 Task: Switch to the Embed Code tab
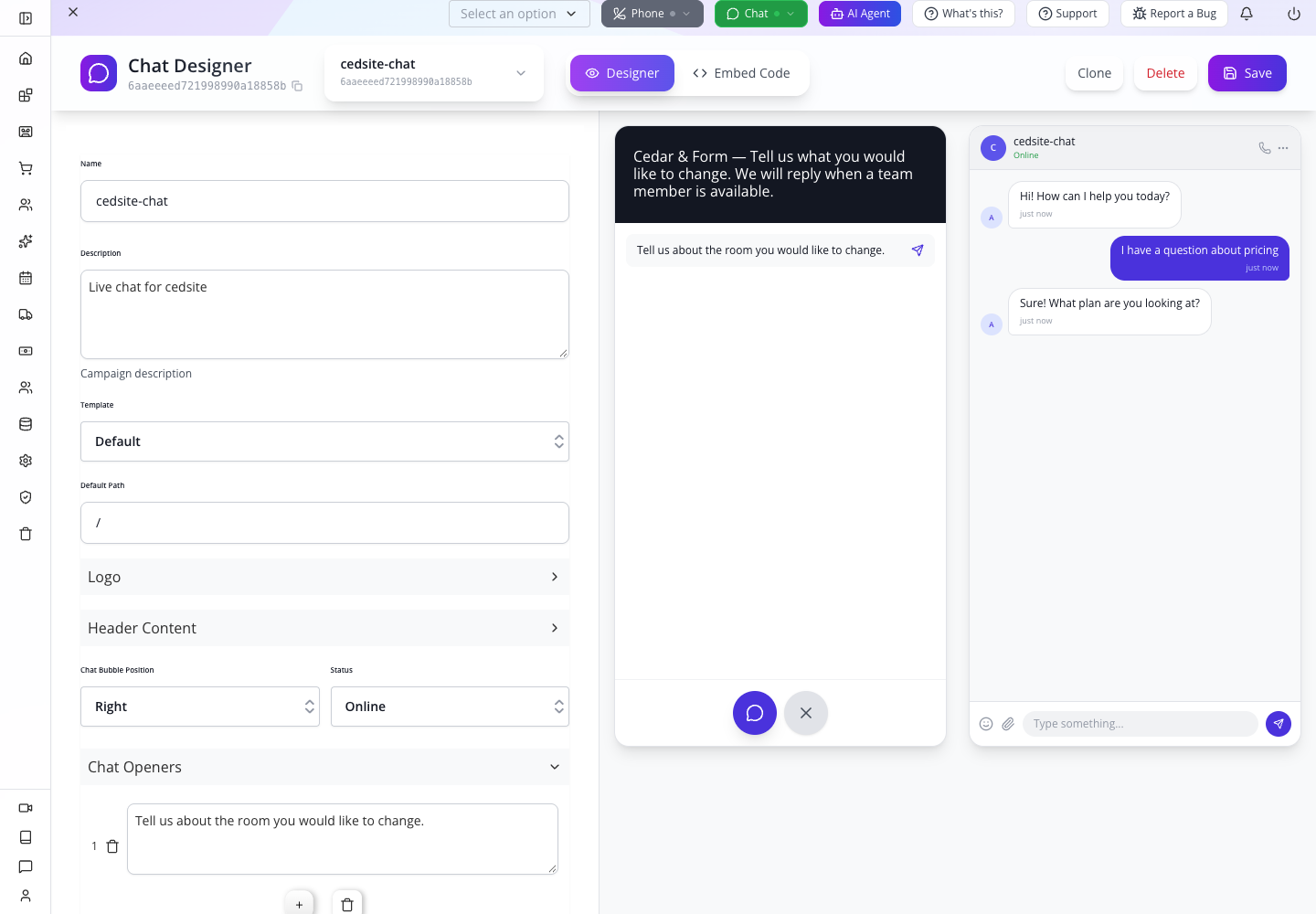pos(741,73)
